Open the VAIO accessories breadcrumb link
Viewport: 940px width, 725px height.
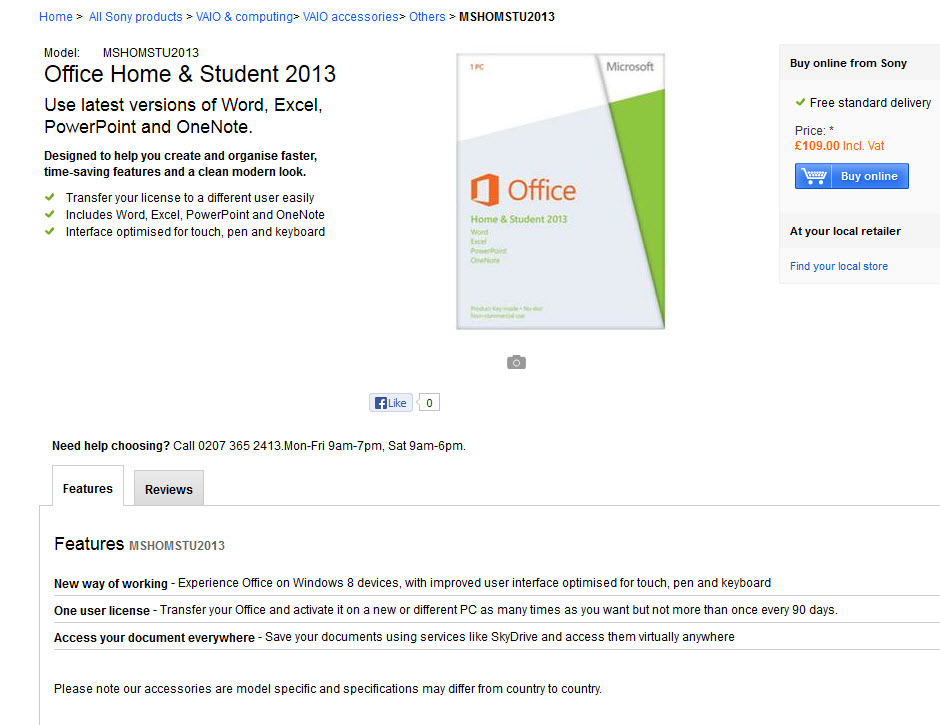pos(351,17)
